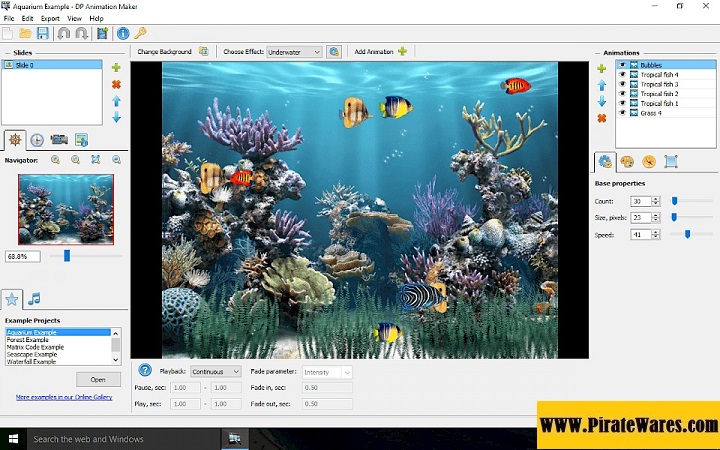
Task: Hide the Bubbles animation eye icon
Action: pos(622,65)
